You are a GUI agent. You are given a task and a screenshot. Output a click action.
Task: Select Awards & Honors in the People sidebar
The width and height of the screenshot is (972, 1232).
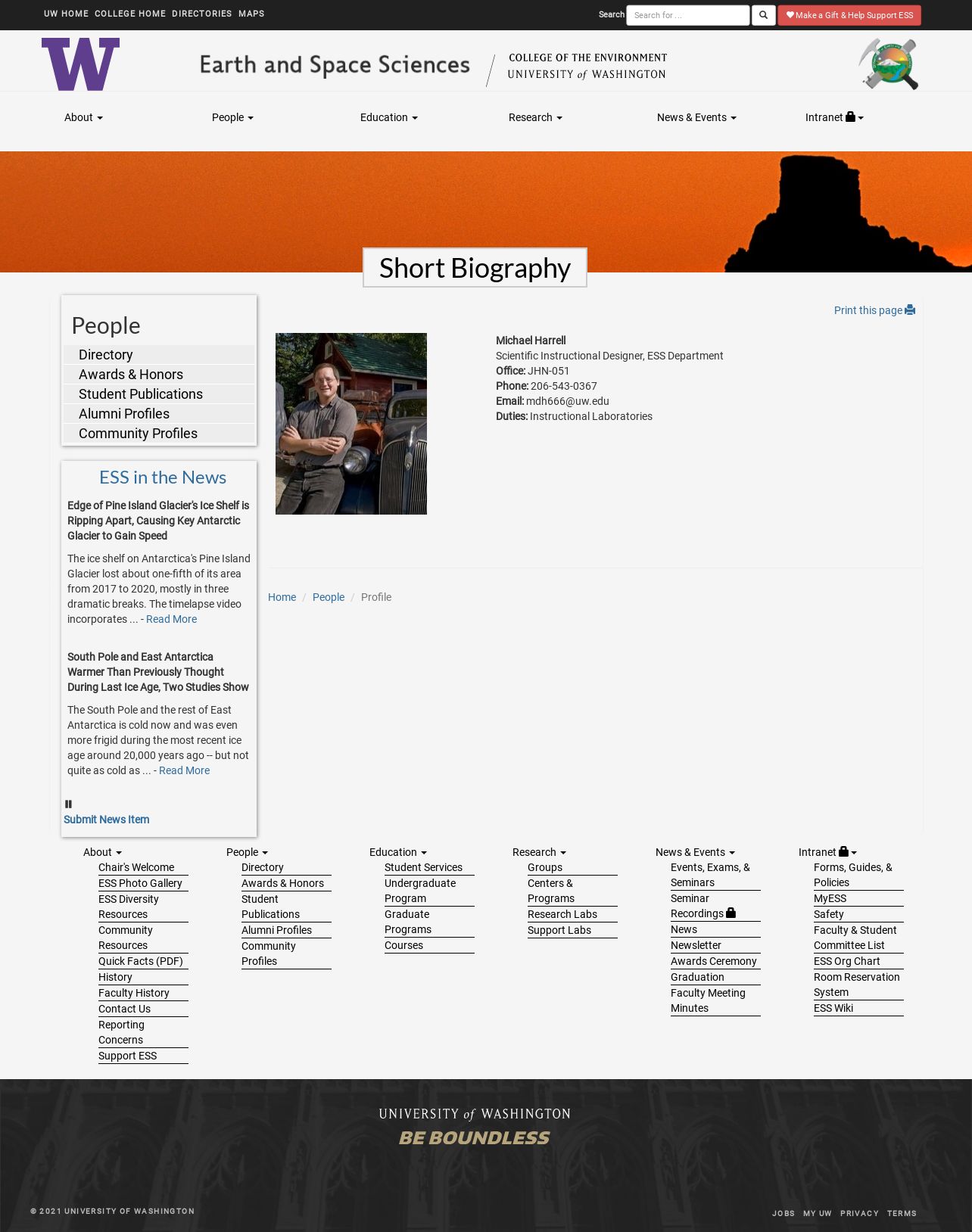coord(159,375)
